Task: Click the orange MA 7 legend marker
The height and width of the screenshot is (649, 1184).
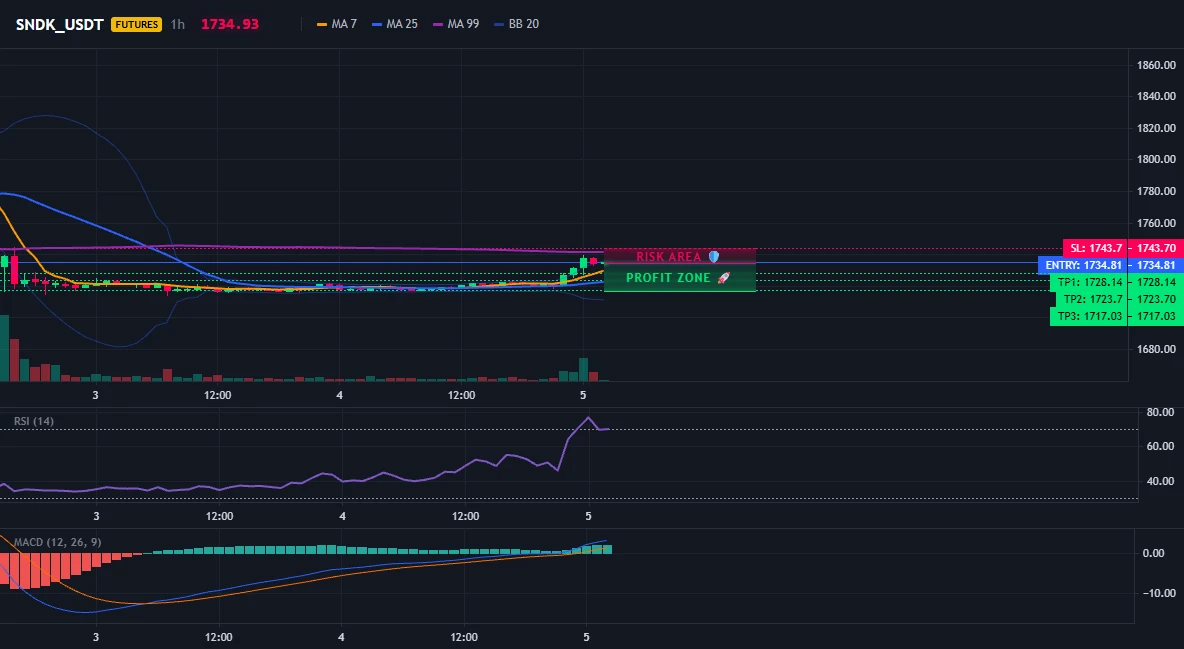Action: point(322,24)
